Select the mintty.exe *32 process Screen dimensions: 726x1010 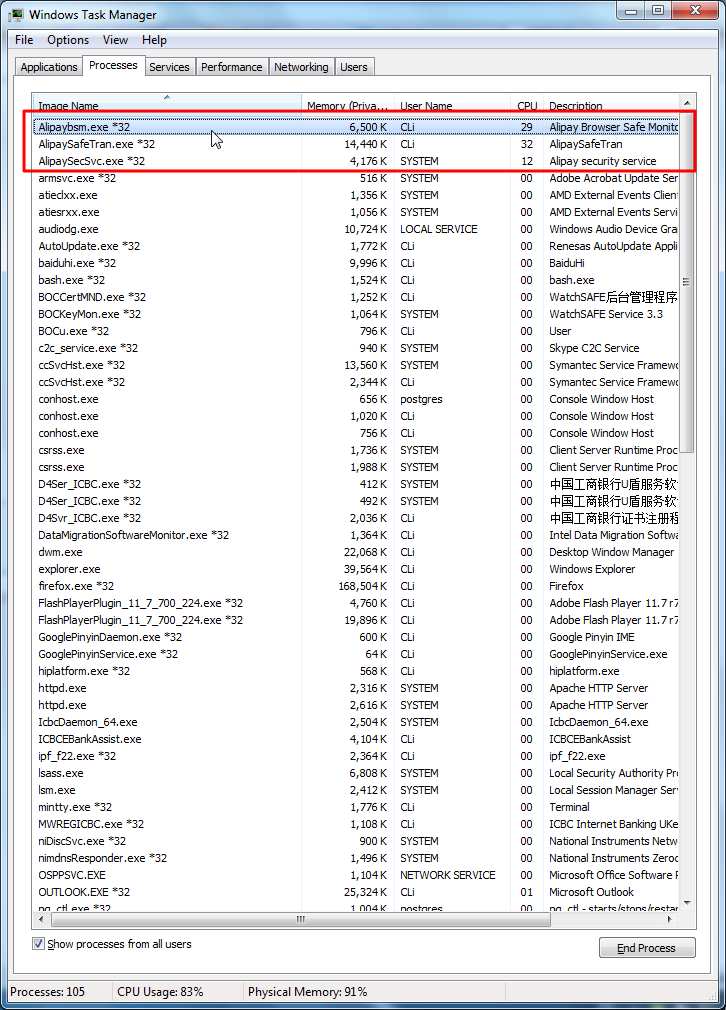pyautogui.click(x=356, y=807)
